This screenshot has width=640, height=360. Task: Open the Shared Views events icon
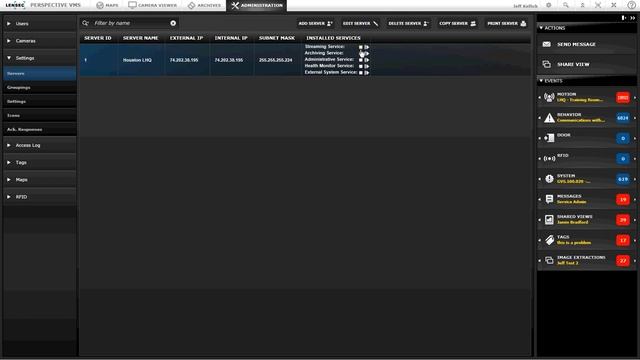pos(549,220)
